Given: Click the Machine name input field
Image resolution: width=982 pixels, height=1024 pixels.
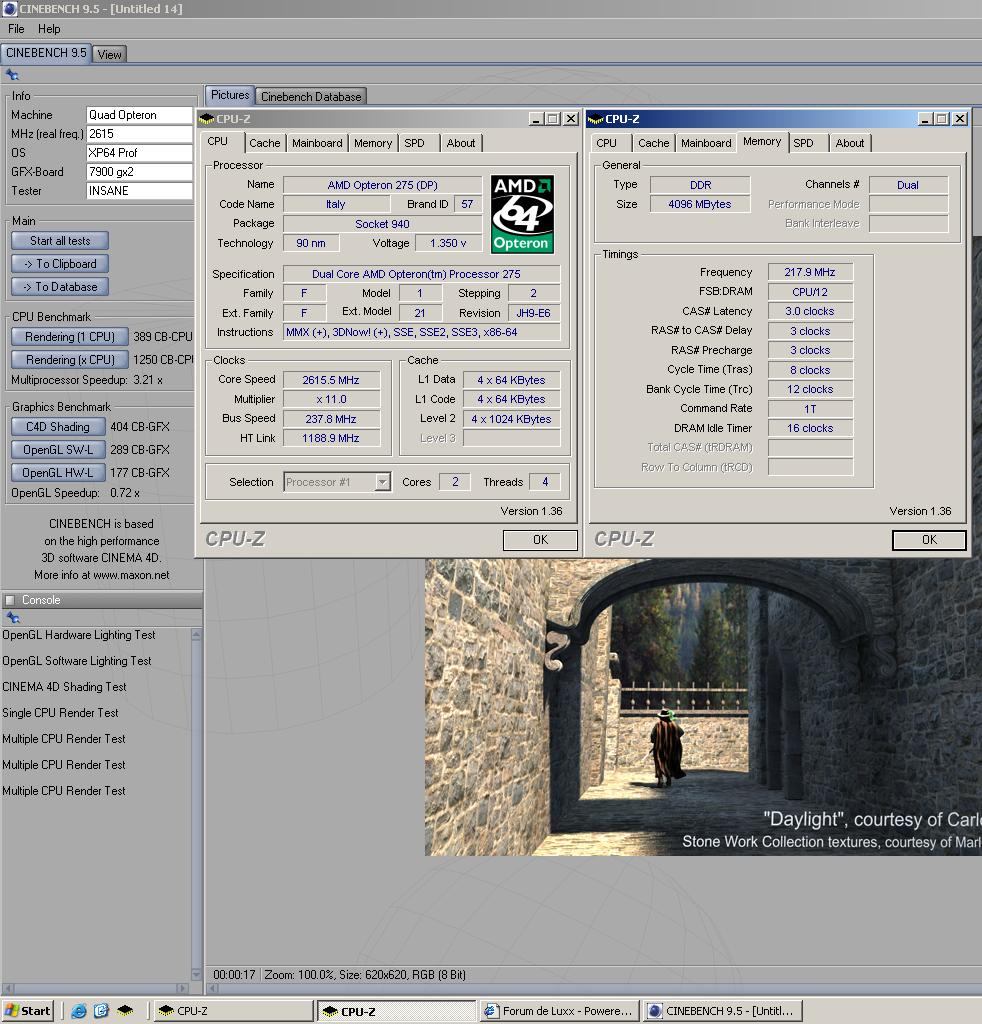Looking at the screenshot, I should (139, 115).
